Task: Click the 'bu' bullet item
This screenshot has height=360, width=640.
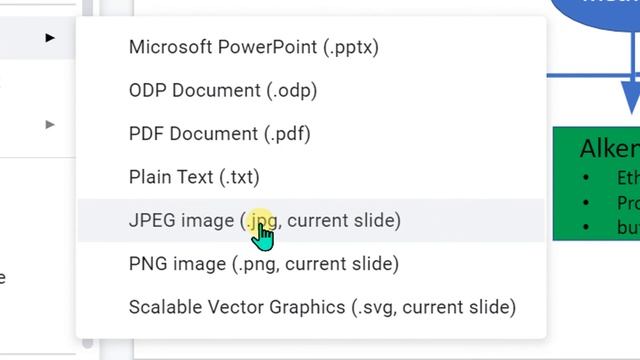Action: (629, 227)
